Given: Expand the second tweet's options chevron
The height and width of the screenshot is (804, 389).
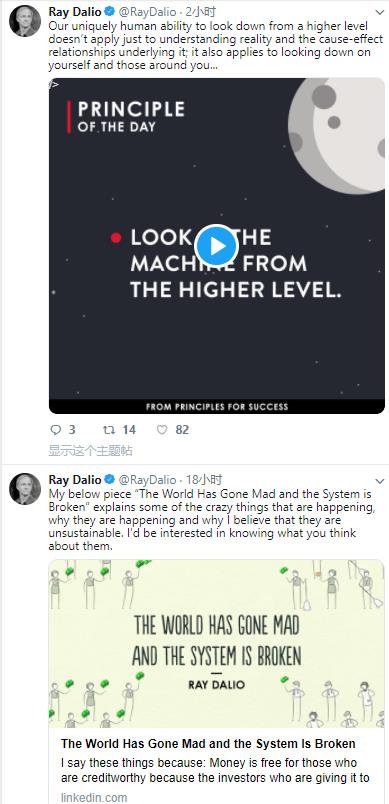Looking at the screenshot, I should click(x=380, y=481).
